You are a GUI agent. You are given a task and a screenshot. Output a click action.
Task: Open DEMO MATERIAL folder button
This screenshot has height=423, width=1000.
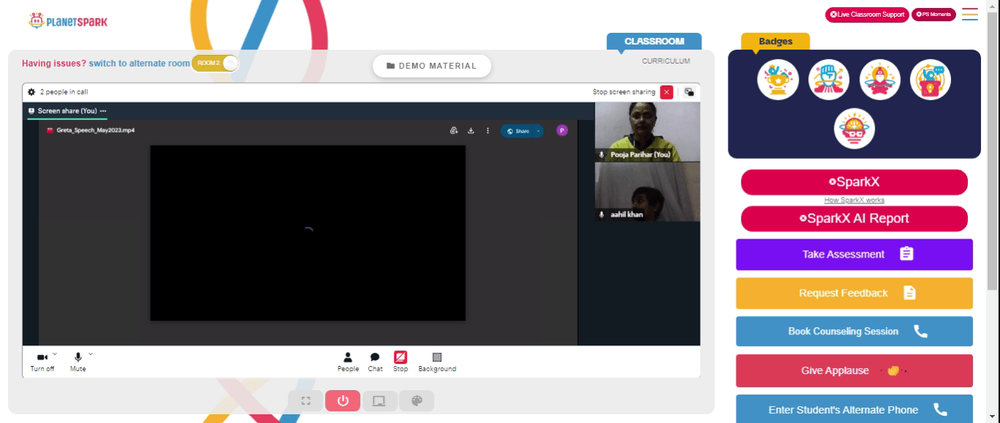[x=432, y=66]
